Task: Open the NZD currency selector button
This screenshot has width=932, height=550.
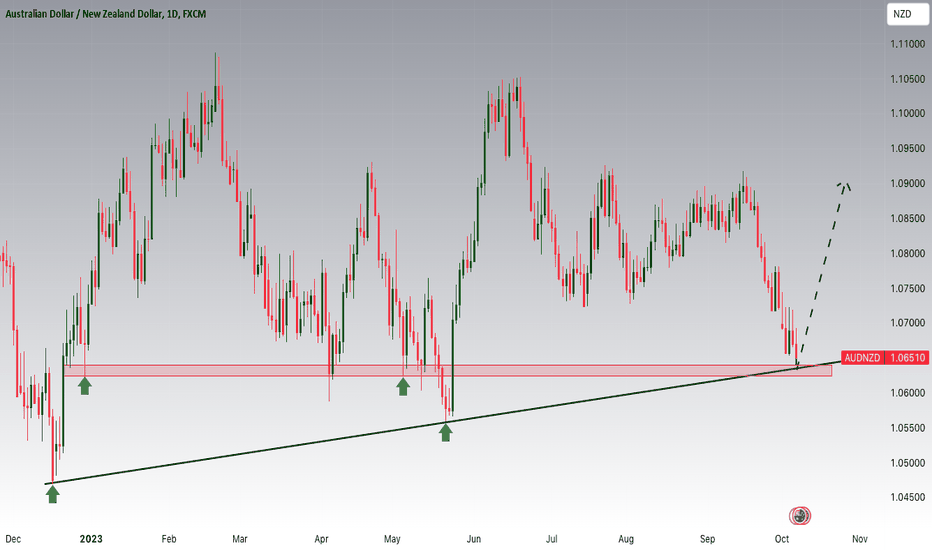Action: pos(907,14)
